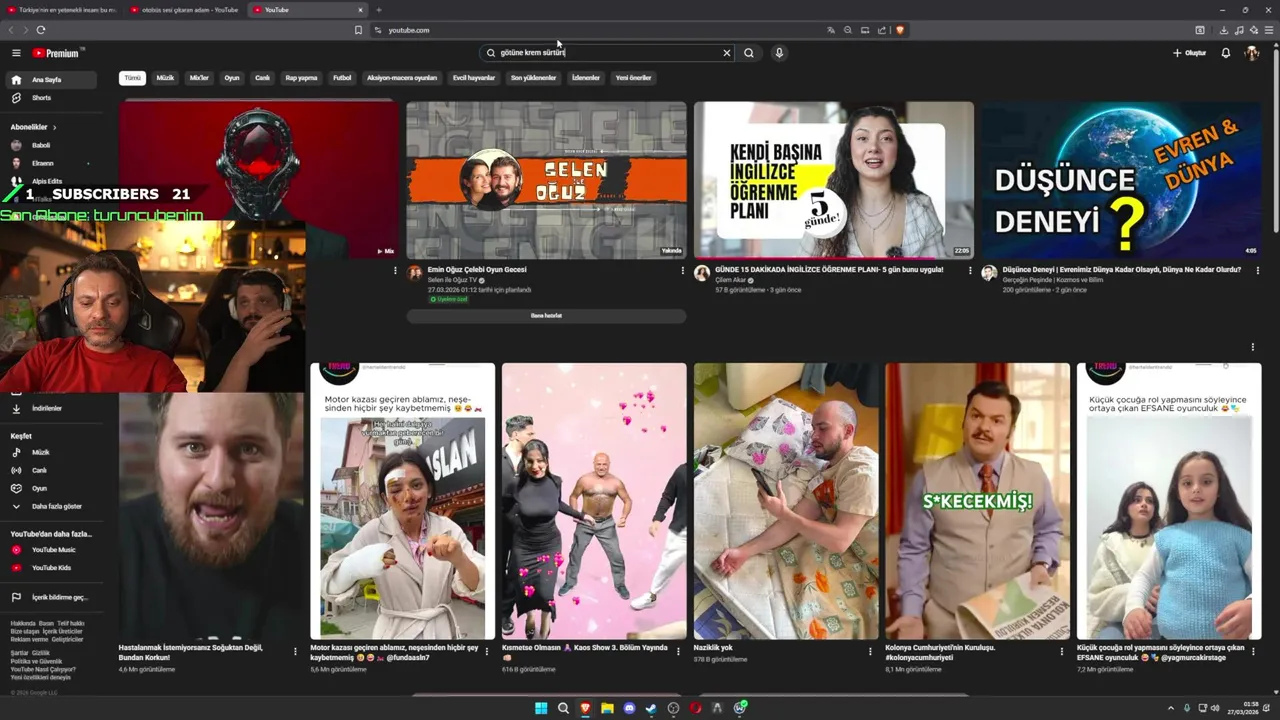1280x720 pixels.
Task: Open the Nazikik yok Short
Action: (x=786, y=501)
